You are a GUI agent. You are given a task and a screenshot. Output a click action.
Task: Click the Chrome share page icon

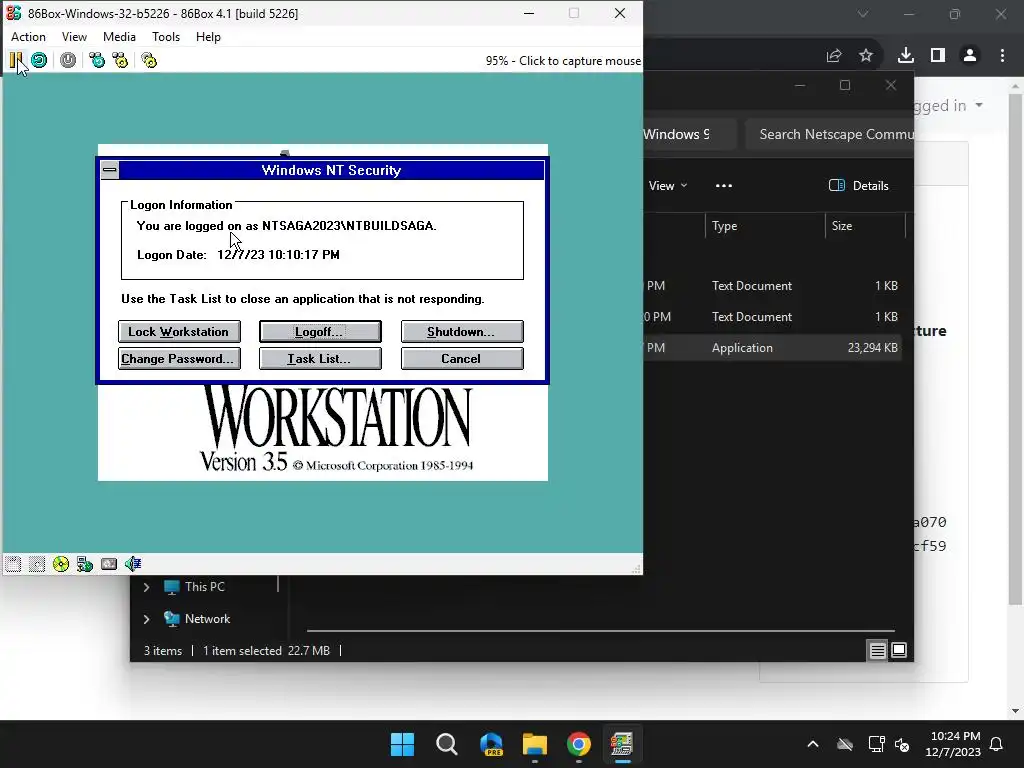click(834, 56)
